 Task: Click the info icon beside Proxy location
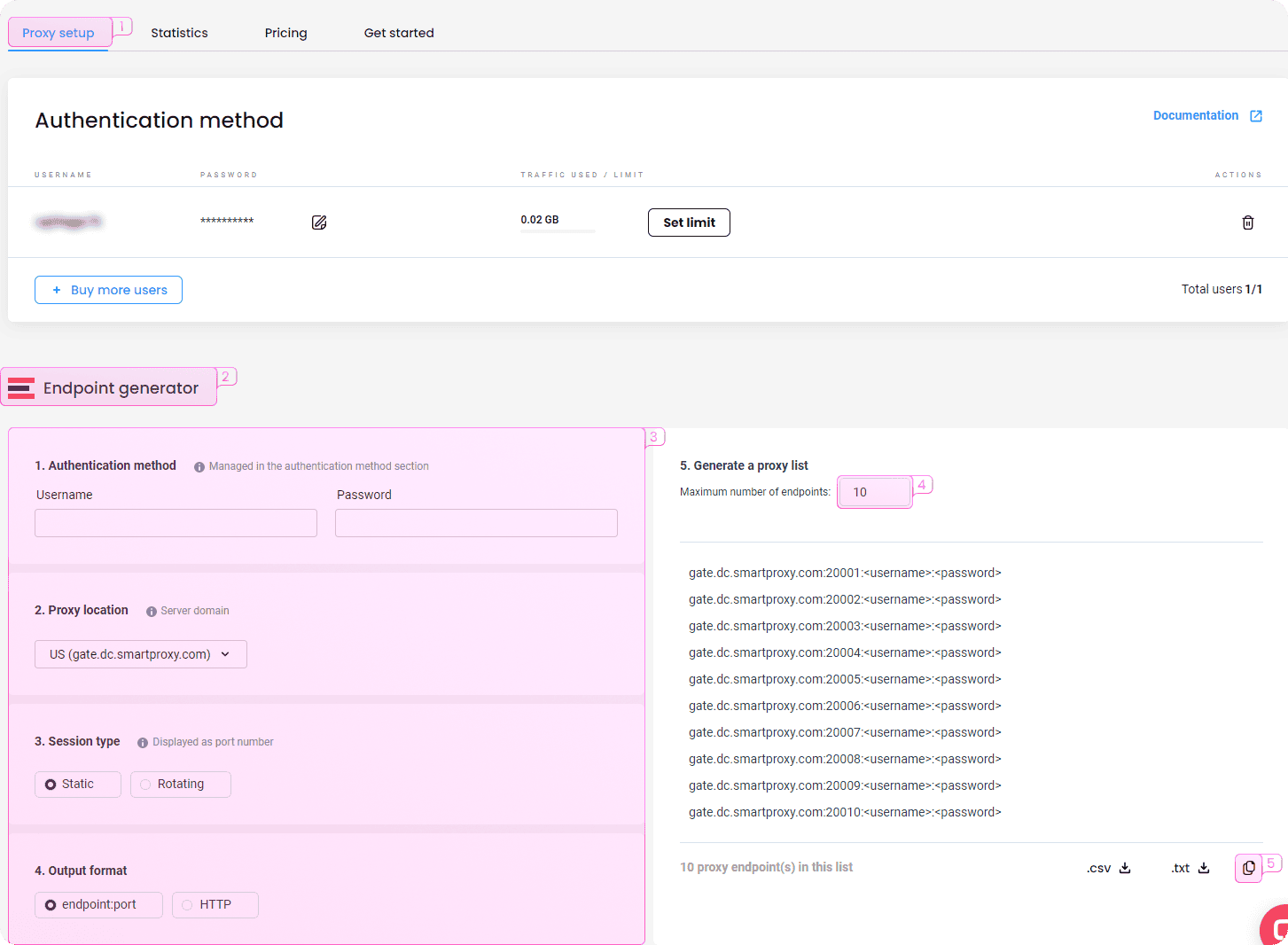pos(152,612)
